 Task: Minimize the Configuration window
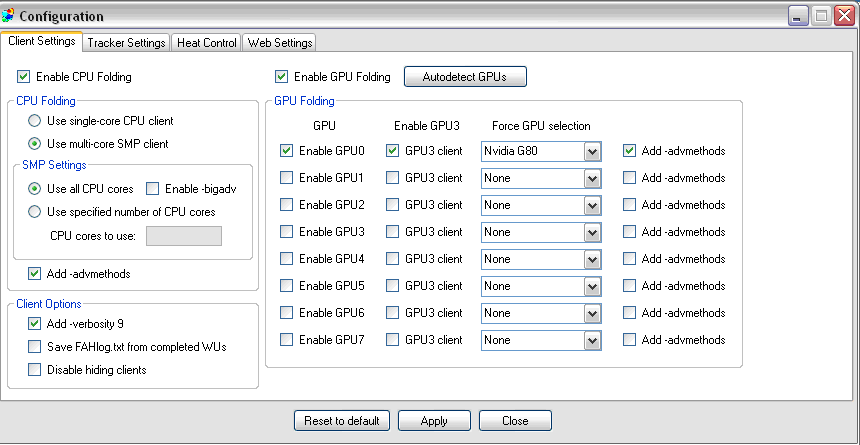coord(798,16)
